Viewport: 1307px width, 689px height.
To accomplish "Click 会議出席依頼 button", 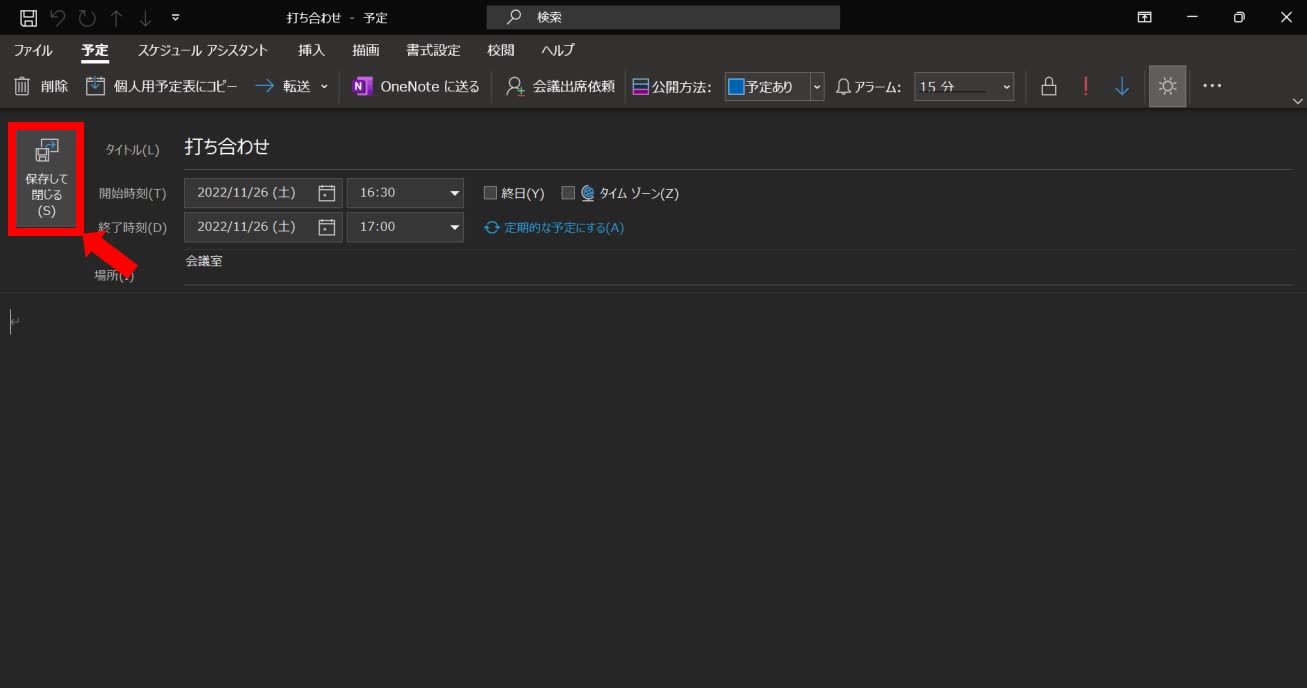I will pos(560,87).
